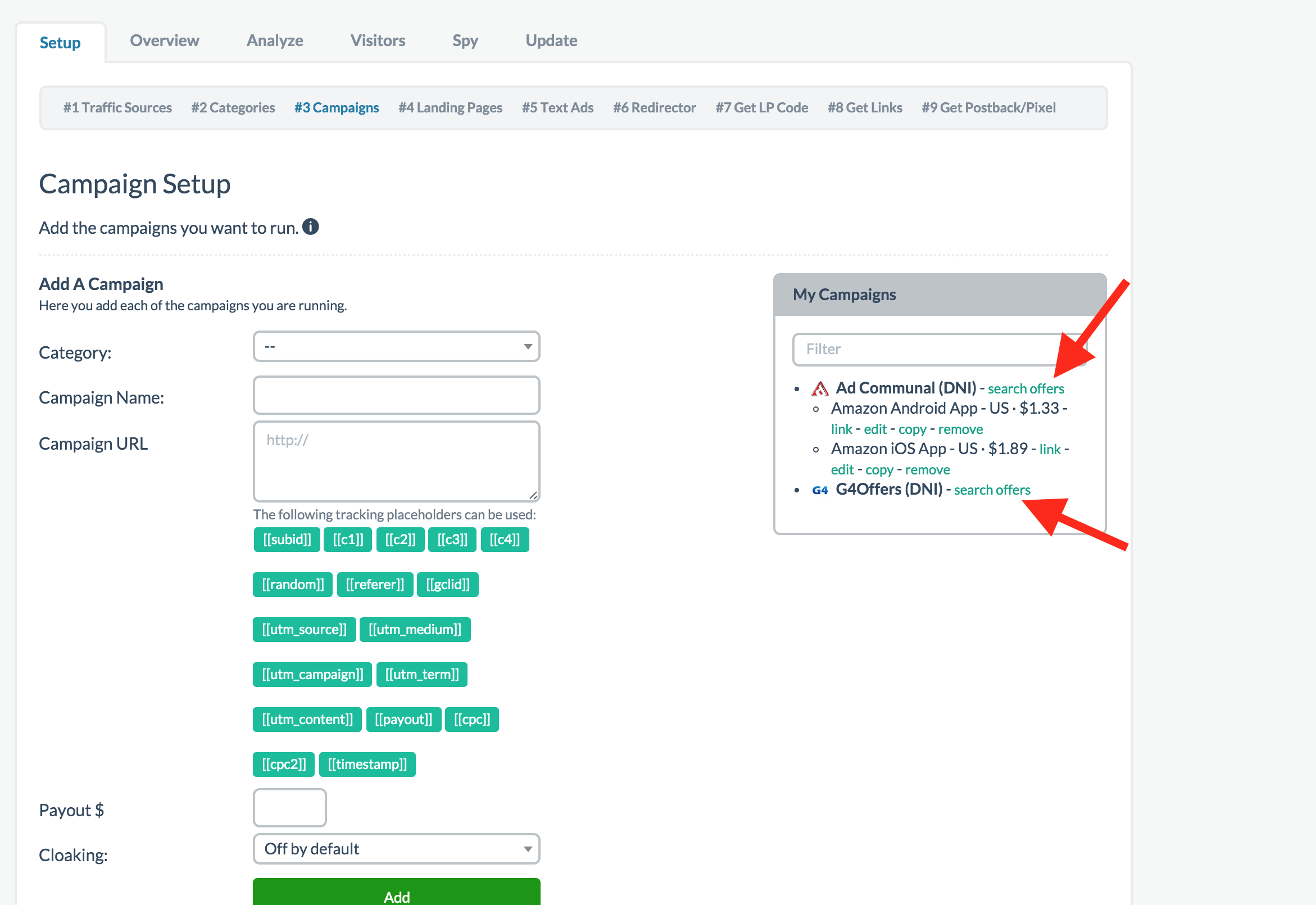
Task: Insert the [[timestamp]] placeholder tag
Action: [367, 764]
